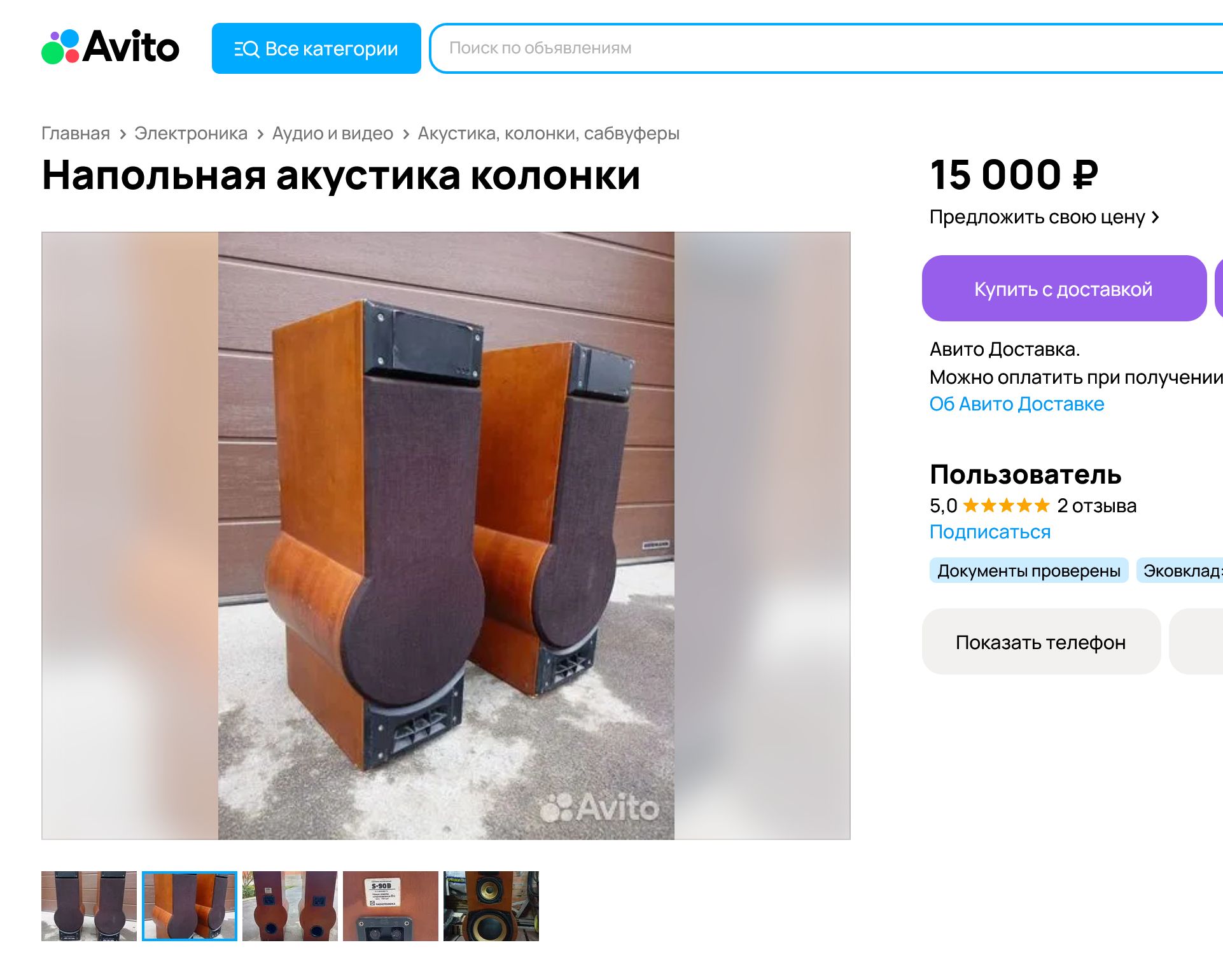Click the Avito logo
Image resolution: width=1223 pixels, height=980 pixels.
point(111,47)
